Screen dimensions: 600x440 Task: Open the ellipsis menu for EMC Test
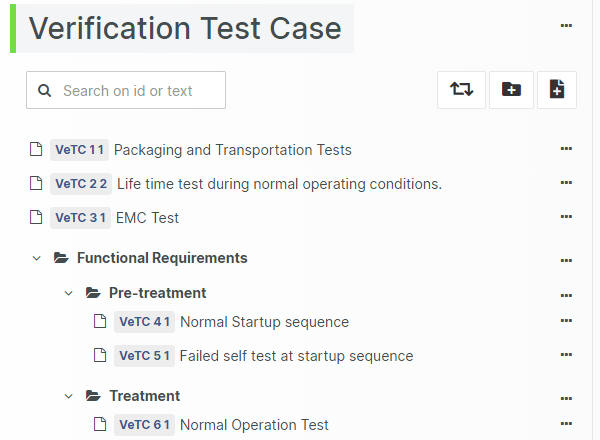pyautogui.click(x=566, y=217)
